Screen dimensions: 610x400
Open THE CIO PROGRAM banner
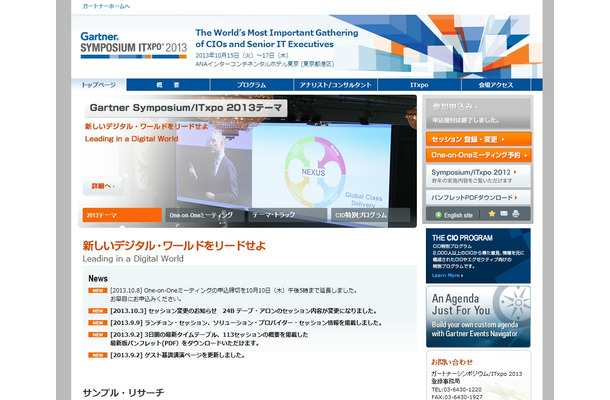point(478,255)
